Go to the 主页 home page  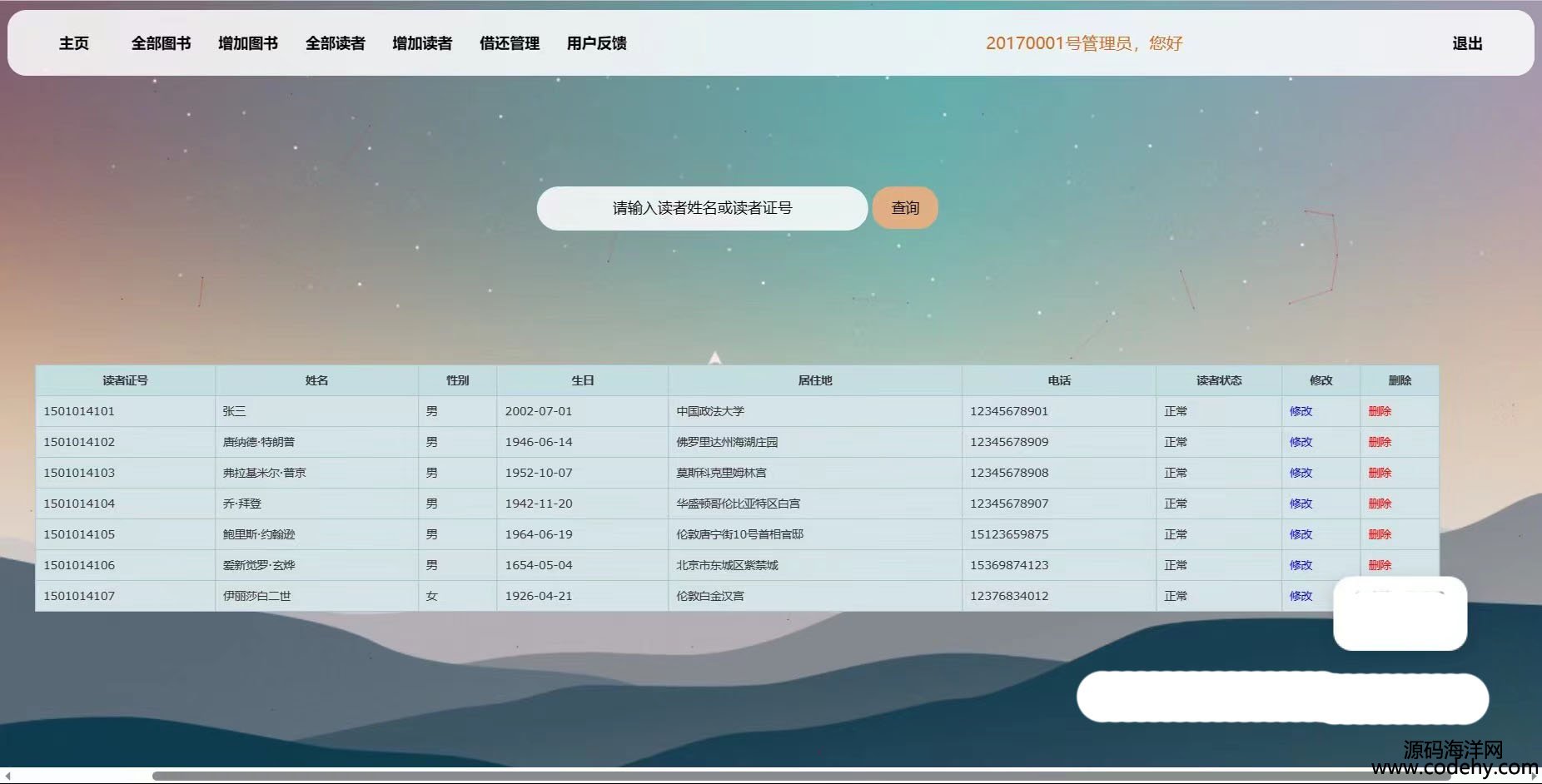[74, 43]
